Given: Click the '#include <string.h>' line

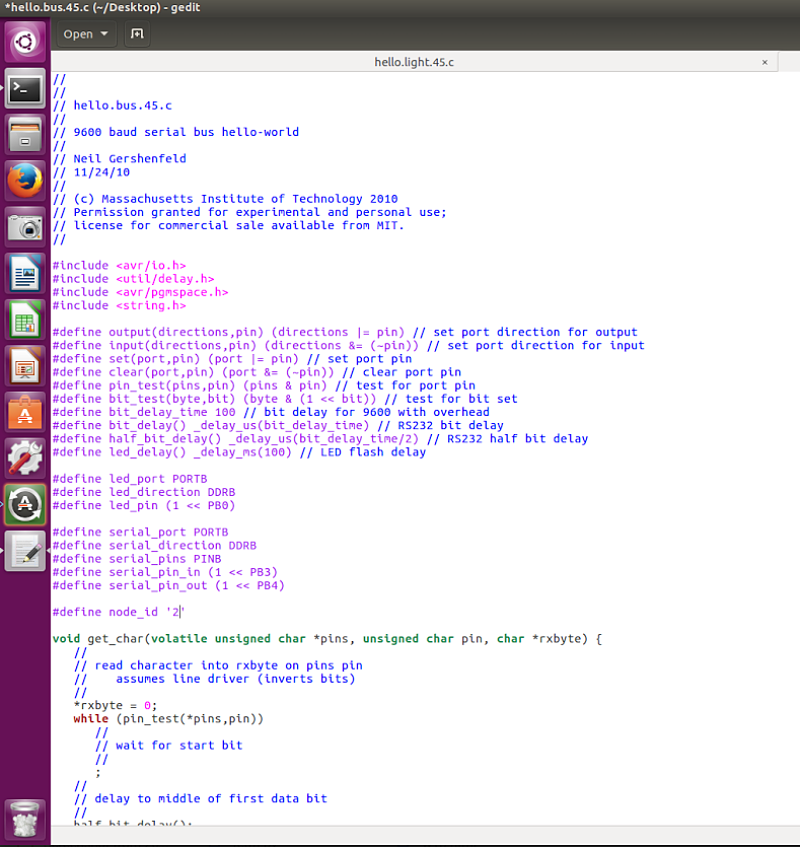Looking at the screenshot, I should (x=119, y=306).
